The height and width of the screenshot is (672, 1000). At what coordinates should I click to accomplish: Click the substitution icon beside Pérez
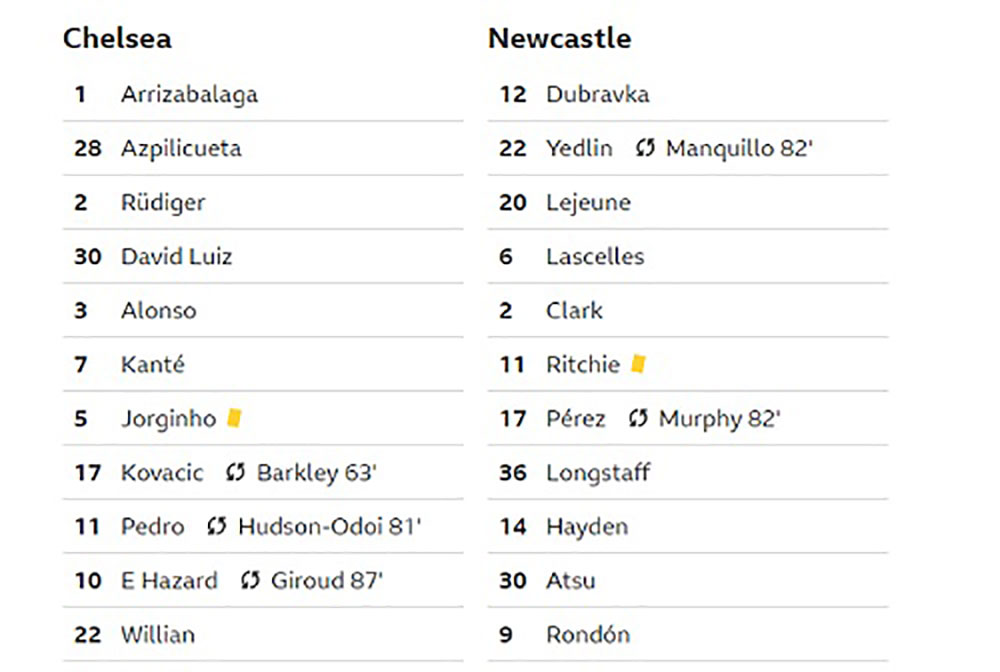click(638, 418)
